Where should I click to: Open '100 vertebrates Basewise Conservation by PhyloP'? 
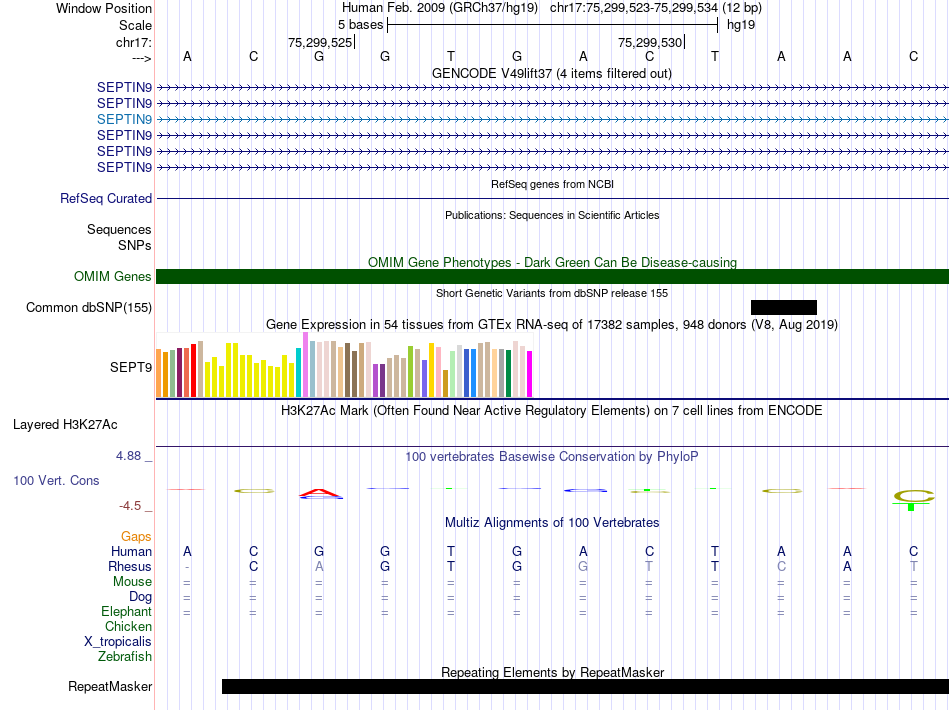[551, 456]
